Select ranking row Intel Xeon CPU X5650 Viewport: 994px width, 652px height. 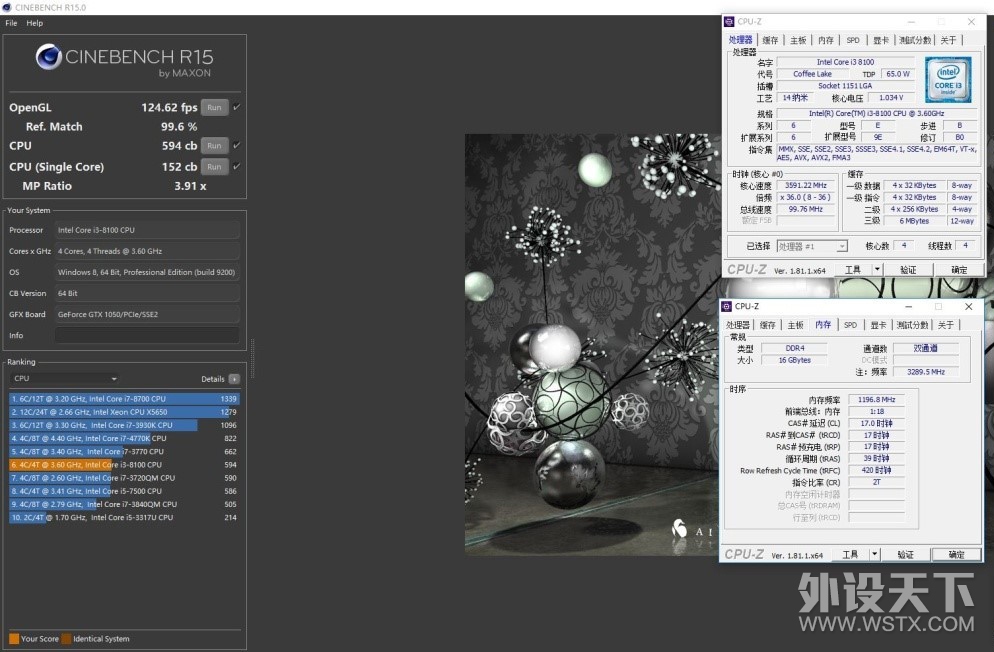tap(124, 412)
